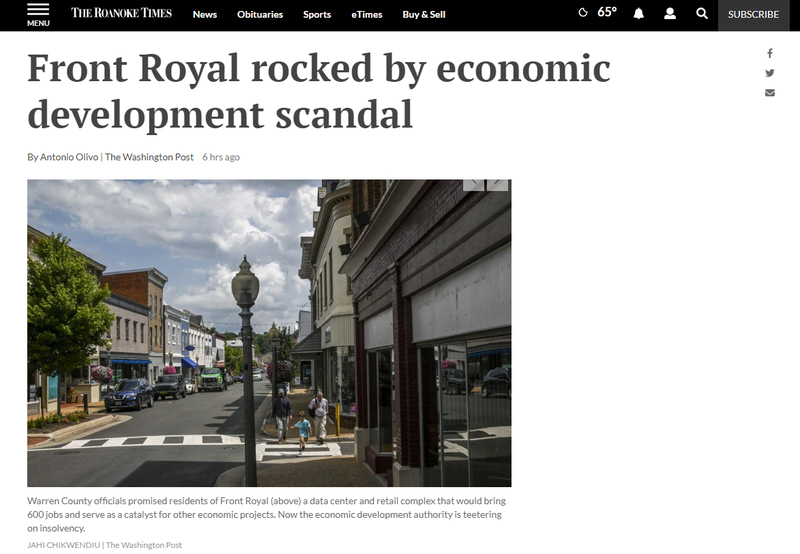Click author name Antonio Olivo
Image resolution: width=800 pixels, height=554 pixels.
point(69,157)
